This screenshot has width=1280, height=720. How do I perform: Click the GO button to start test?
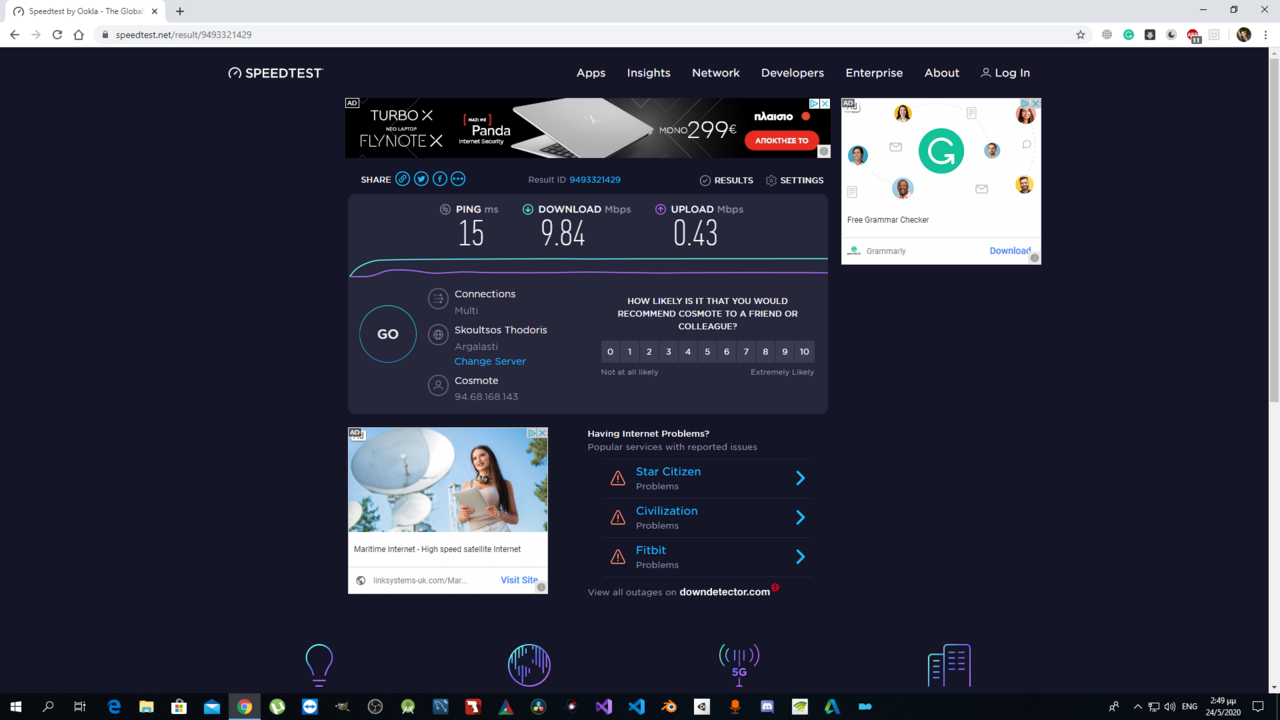coord(388,334)
